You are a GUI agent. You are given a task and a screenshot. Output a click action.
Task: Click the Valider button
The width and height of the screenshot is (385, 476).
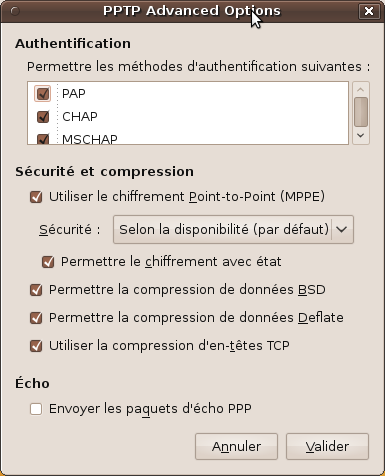click(327, 446)
